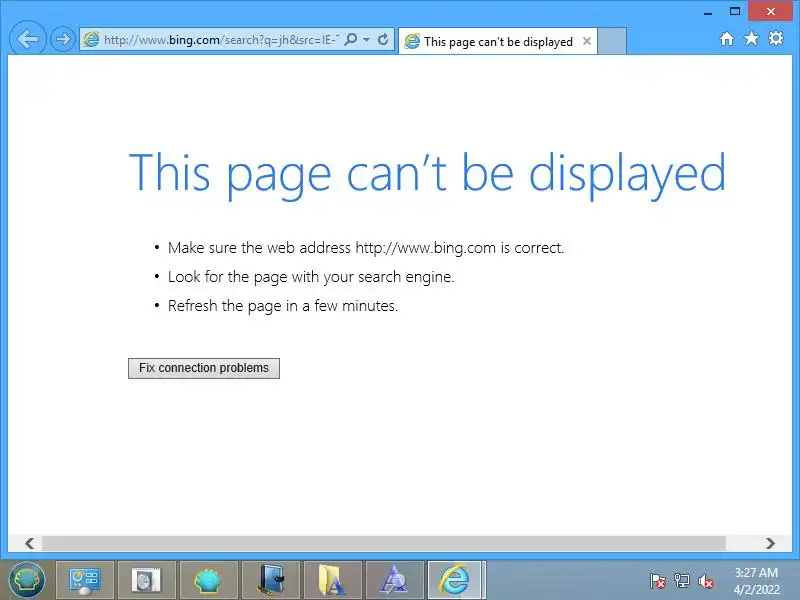Open the Tools gear menu
This screenshot has width=800, height=600.
(x=776, y=38)
